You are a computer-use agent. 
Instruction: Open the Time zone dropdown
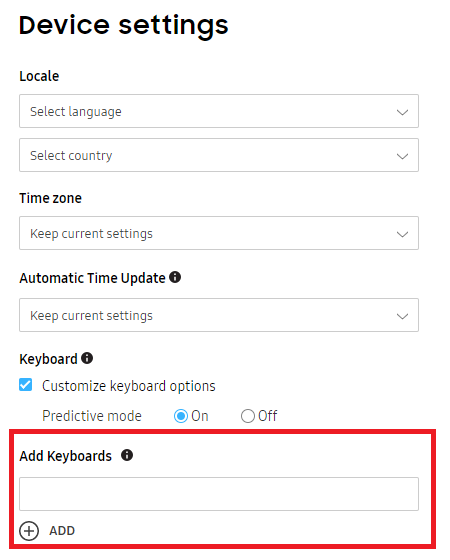pyautogui.click(x=219, y=233)
